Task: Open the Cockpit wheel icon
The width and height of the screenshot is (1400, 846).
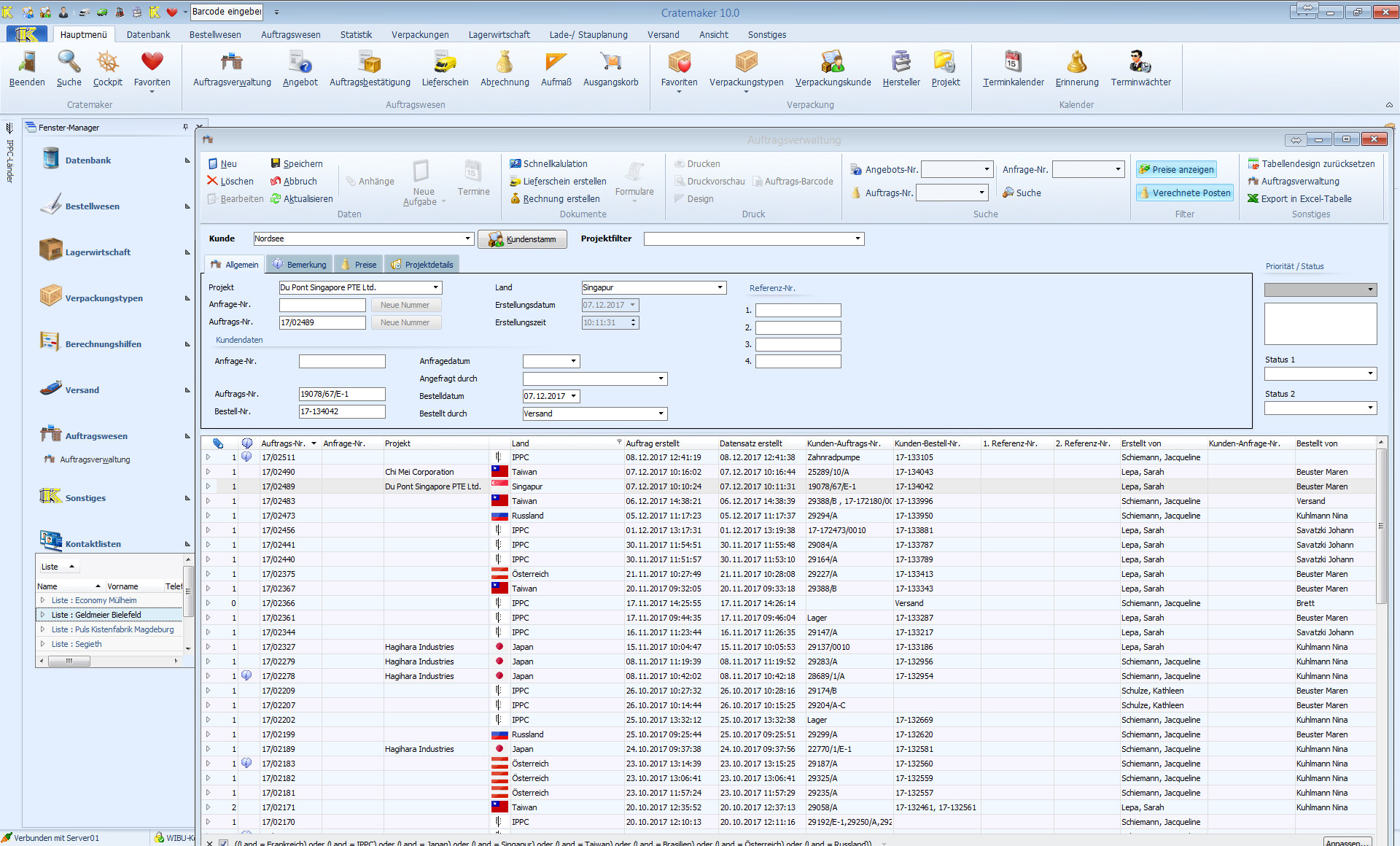Action: (108, 69)
